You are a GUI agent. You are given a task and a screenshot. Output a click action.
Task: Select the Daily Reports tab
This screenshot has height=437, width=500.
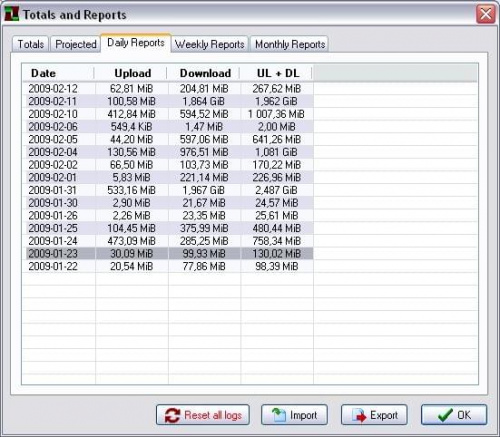point(136,43)
